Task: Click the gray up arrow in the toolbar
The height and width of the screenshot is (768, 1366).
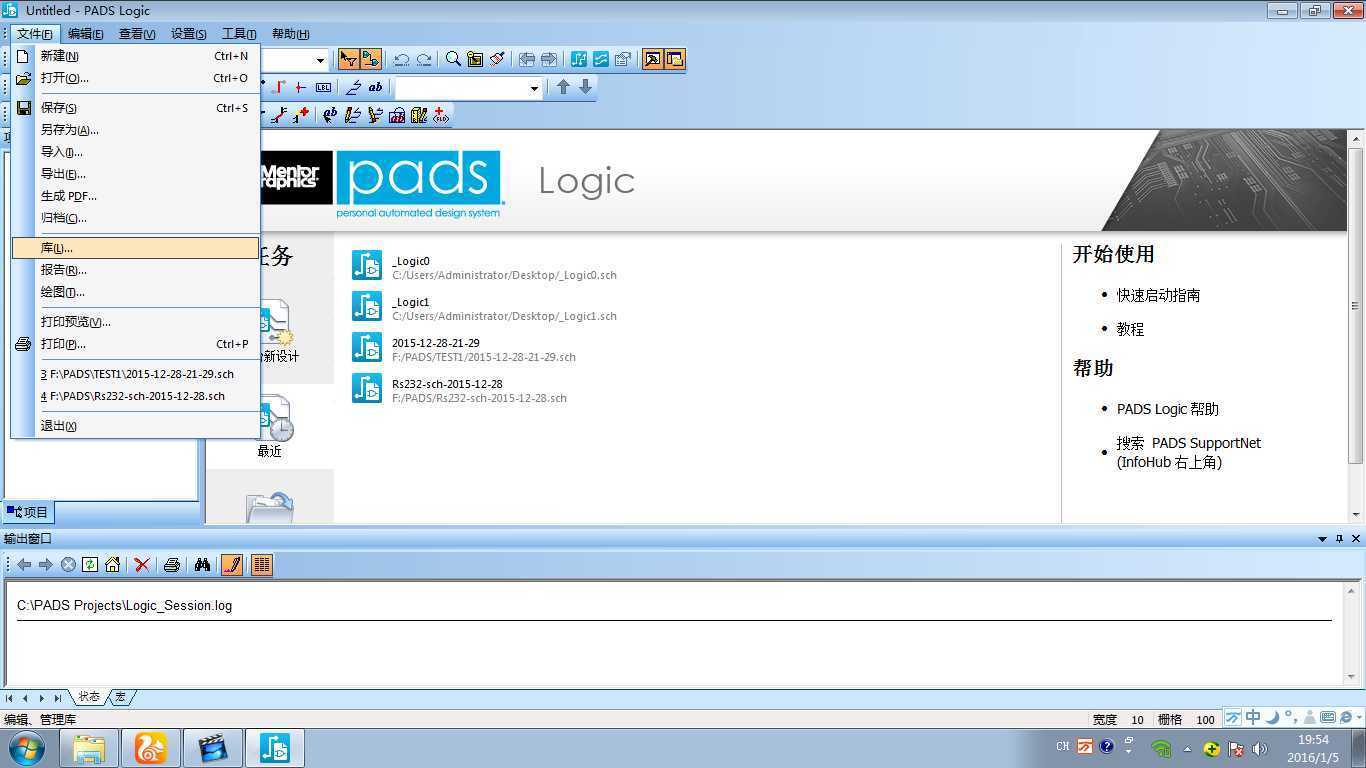Action: pyautogui.click(x=563, y=87)
